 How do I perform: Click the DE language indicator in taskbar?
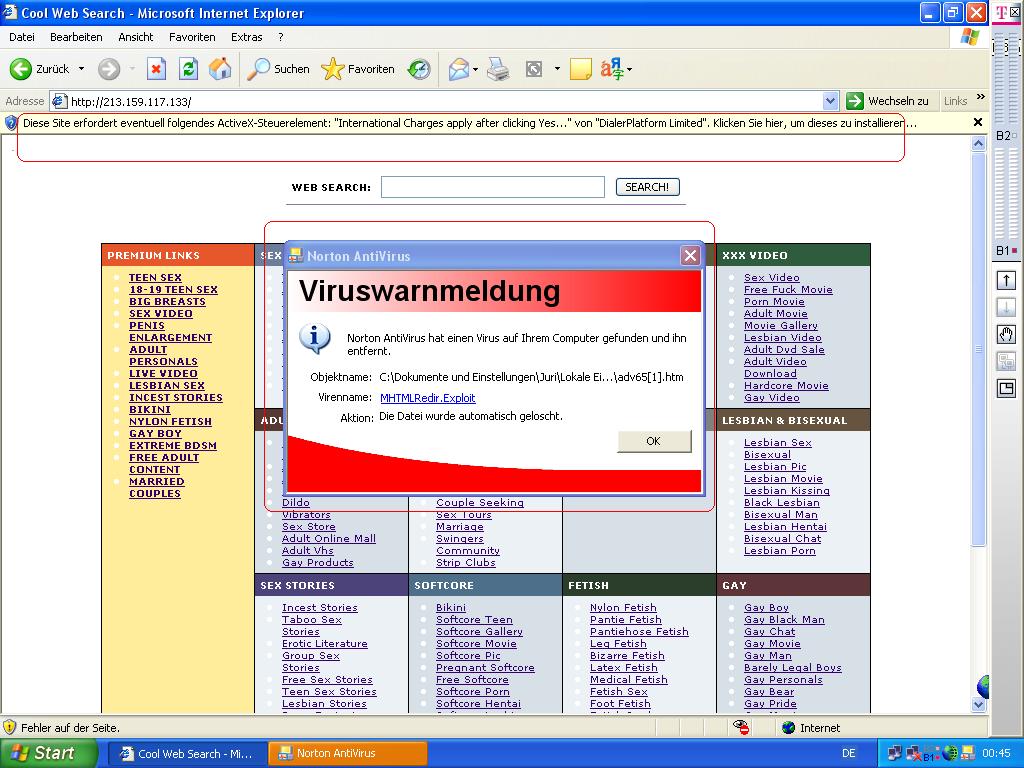(849, 754)
